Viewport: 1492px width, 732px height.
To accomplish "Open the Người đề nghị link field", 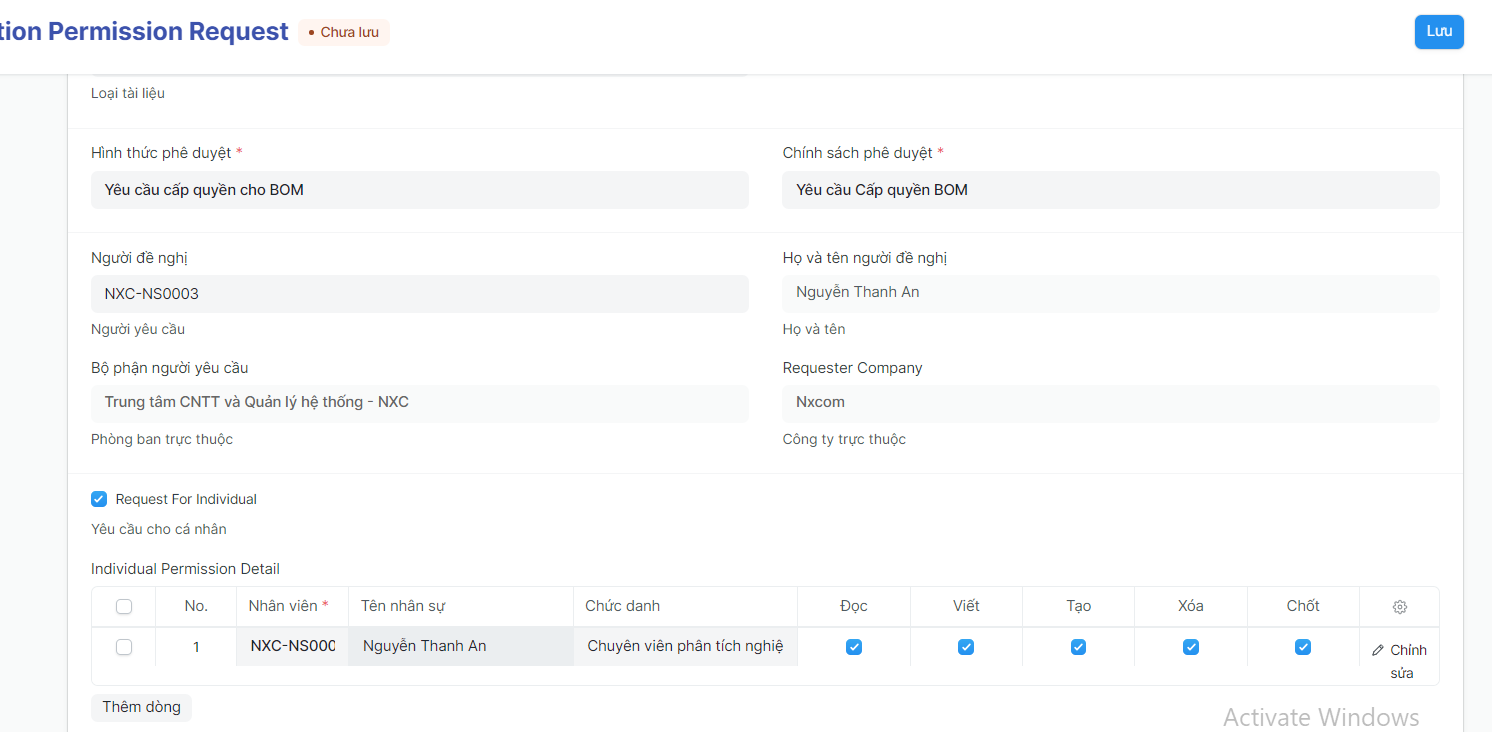I will pos(419,294).
